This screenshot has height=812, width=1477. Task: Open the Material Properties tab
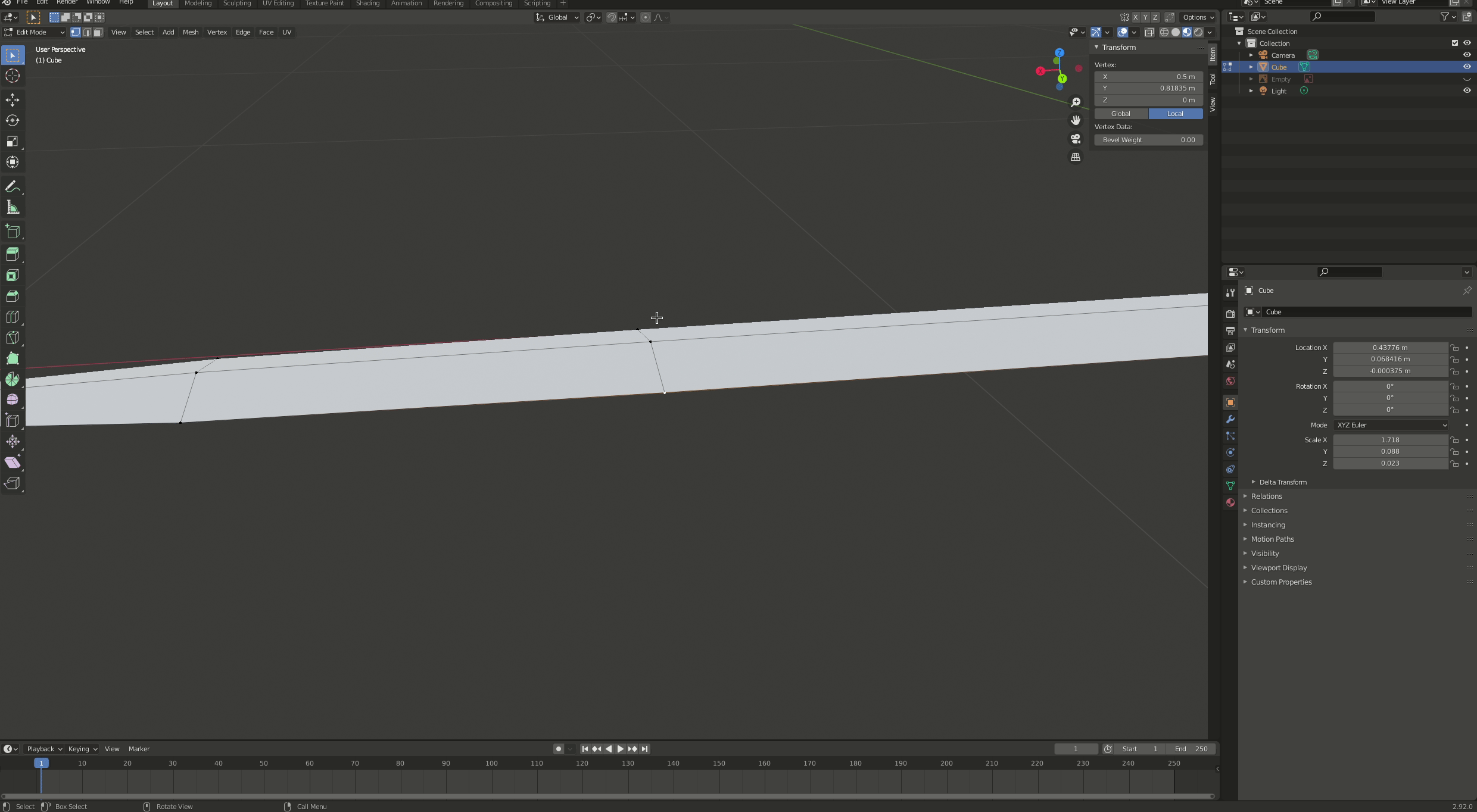click(1230, 503)
